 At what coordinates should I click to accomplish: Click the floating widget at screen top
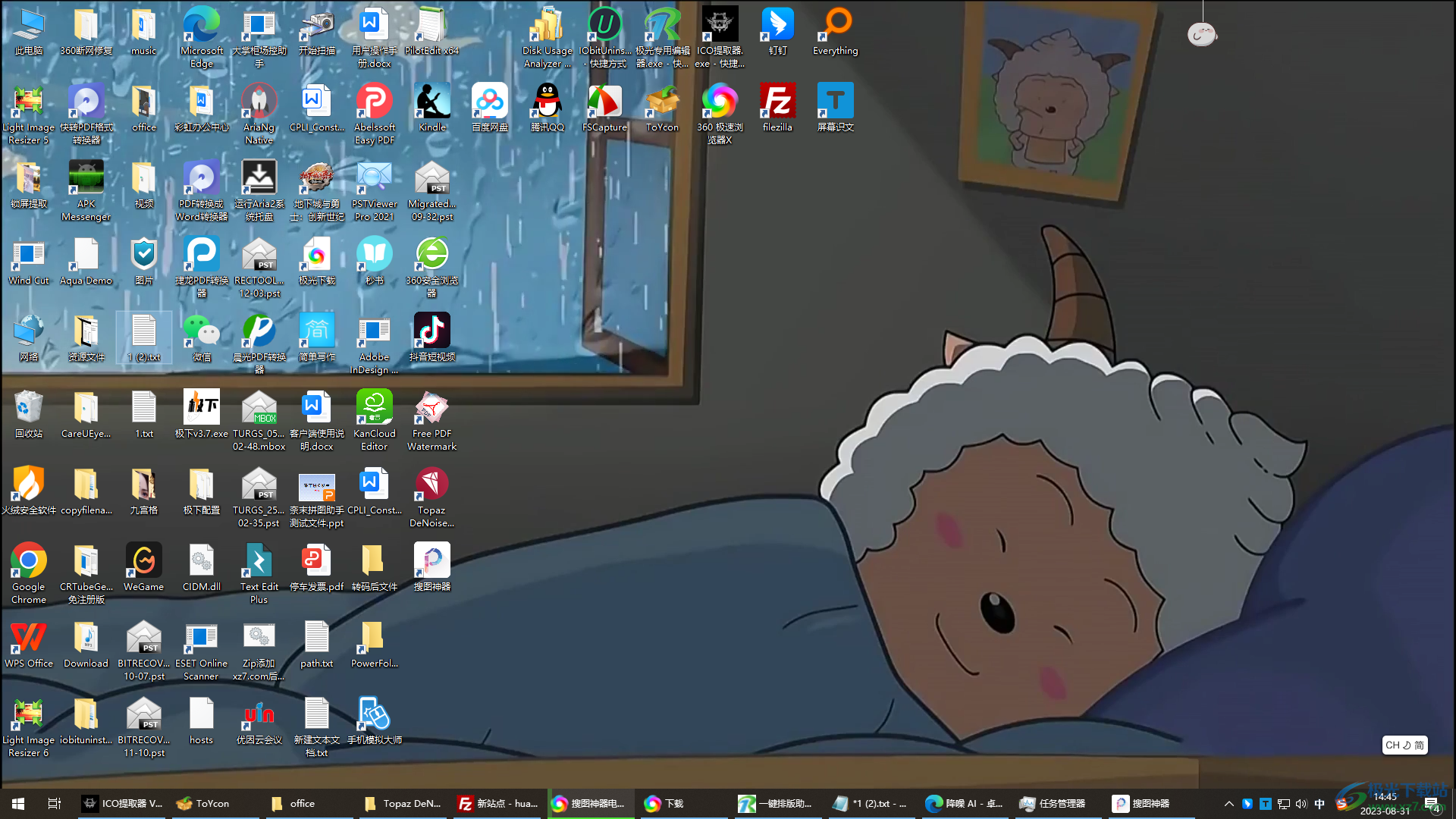tap(1202, 33)
